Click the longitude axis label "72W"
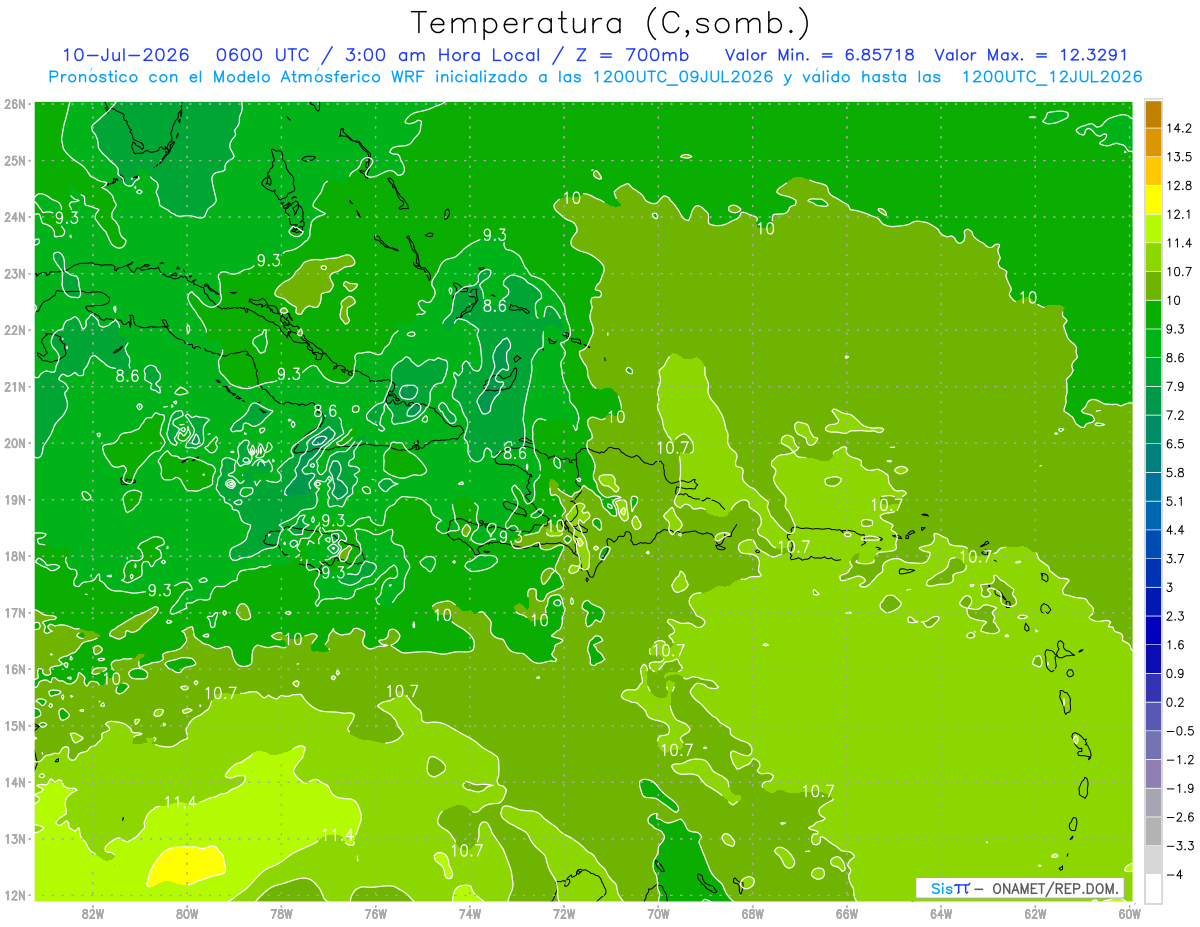 coord(564,913)
